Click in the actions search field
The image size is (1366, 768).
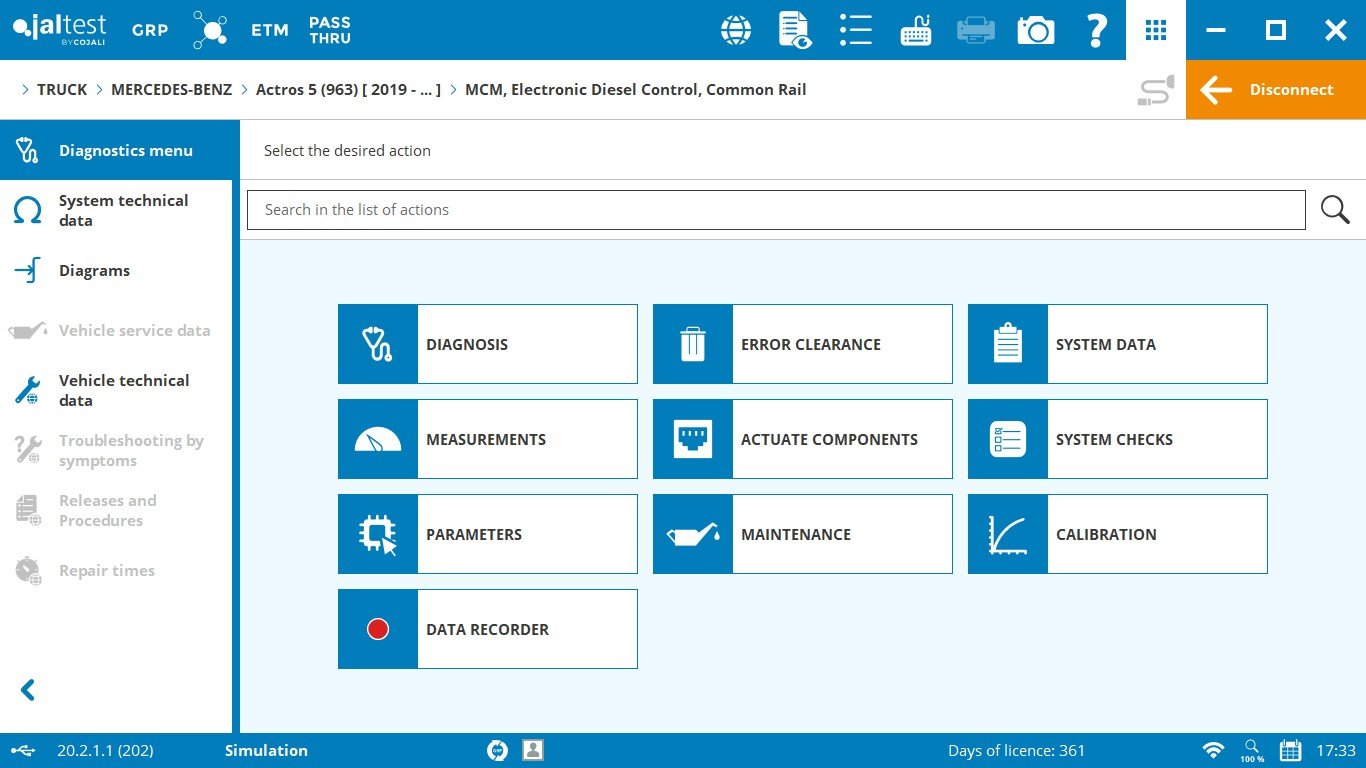[775, 210]
